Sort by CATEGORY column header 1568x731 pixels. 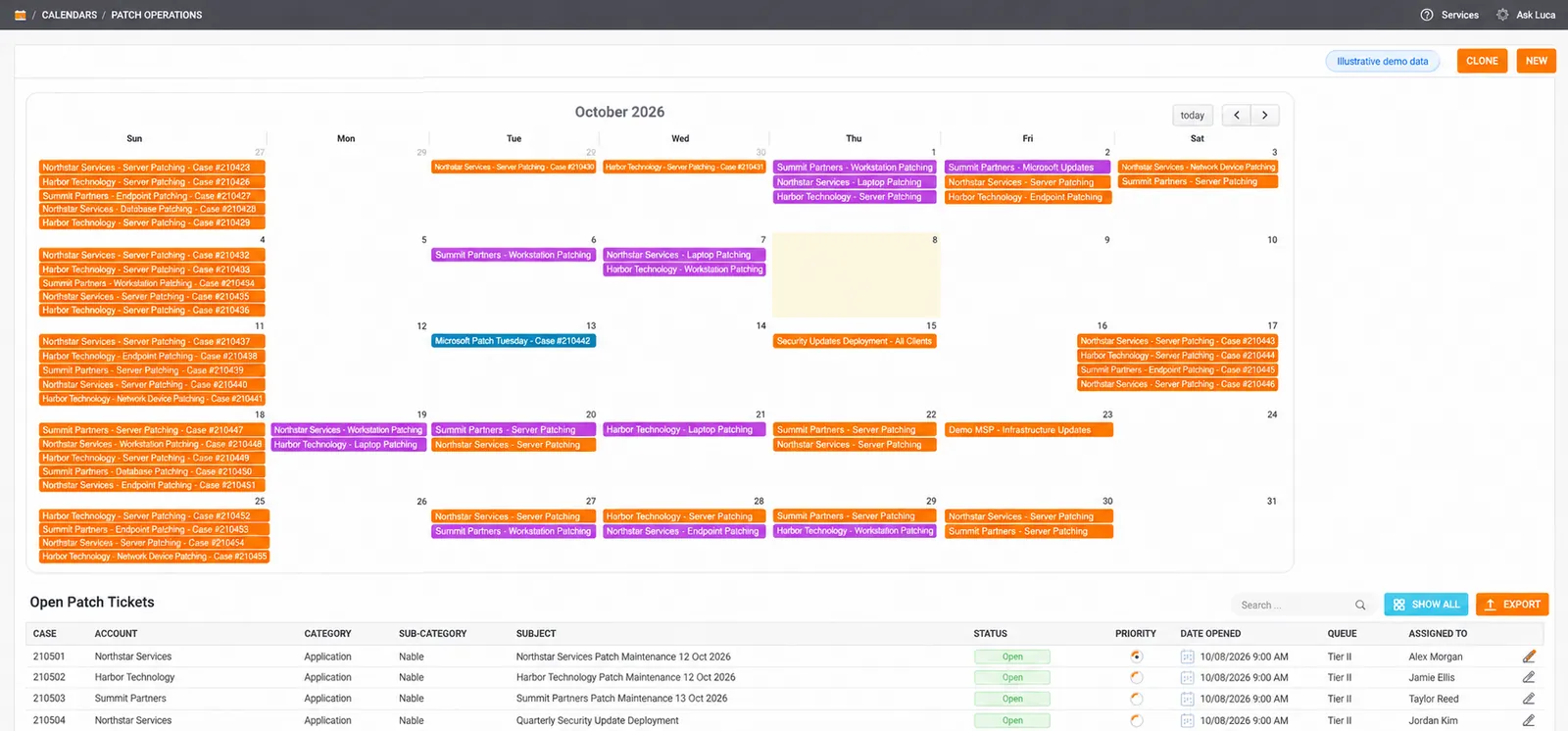click(327, 634)
